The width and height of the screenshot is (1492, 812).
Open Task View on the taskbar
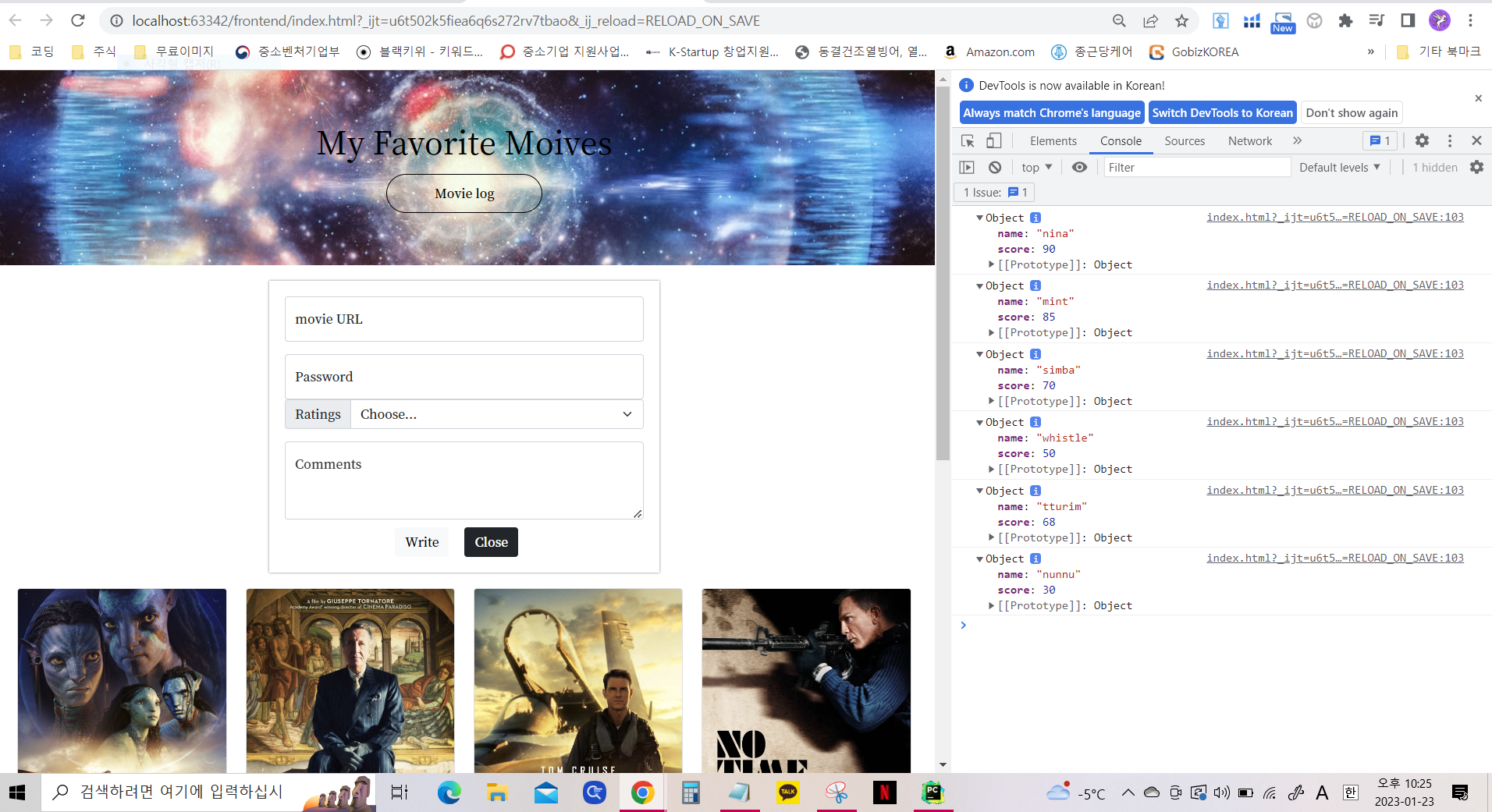(399, 792)
